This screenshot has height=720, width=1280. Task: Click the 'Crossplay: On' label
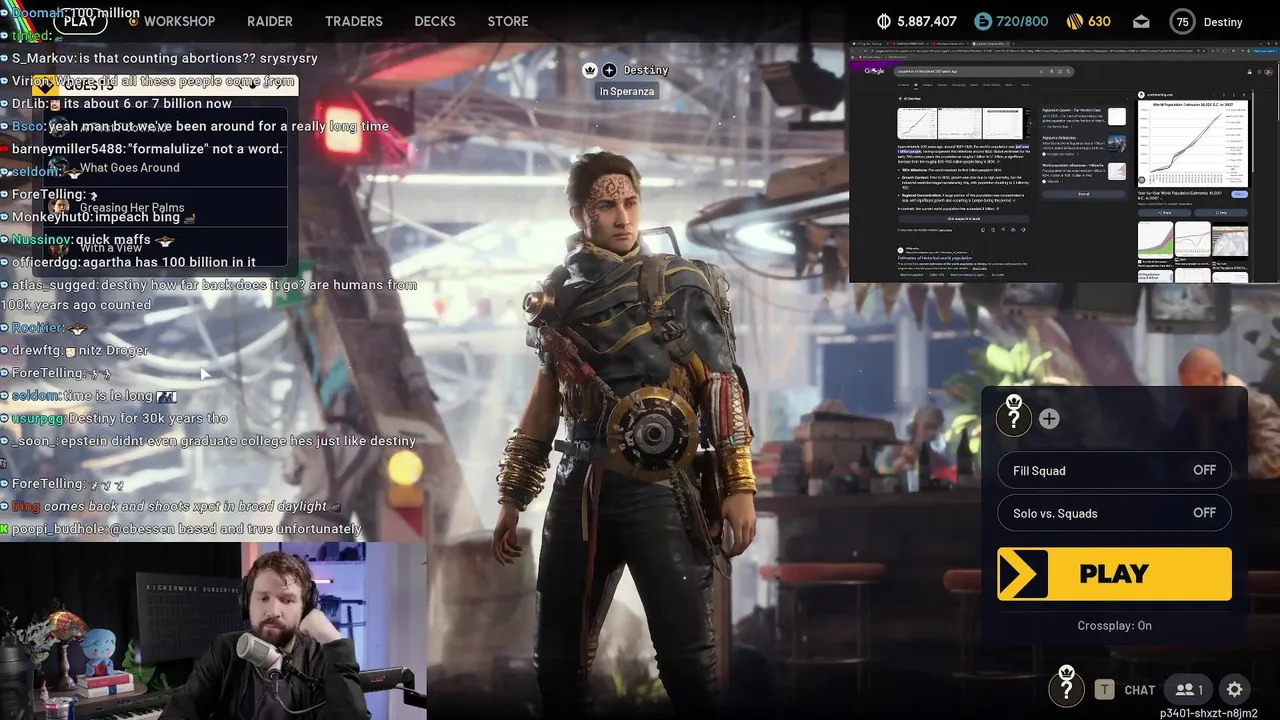[1114, 626]
